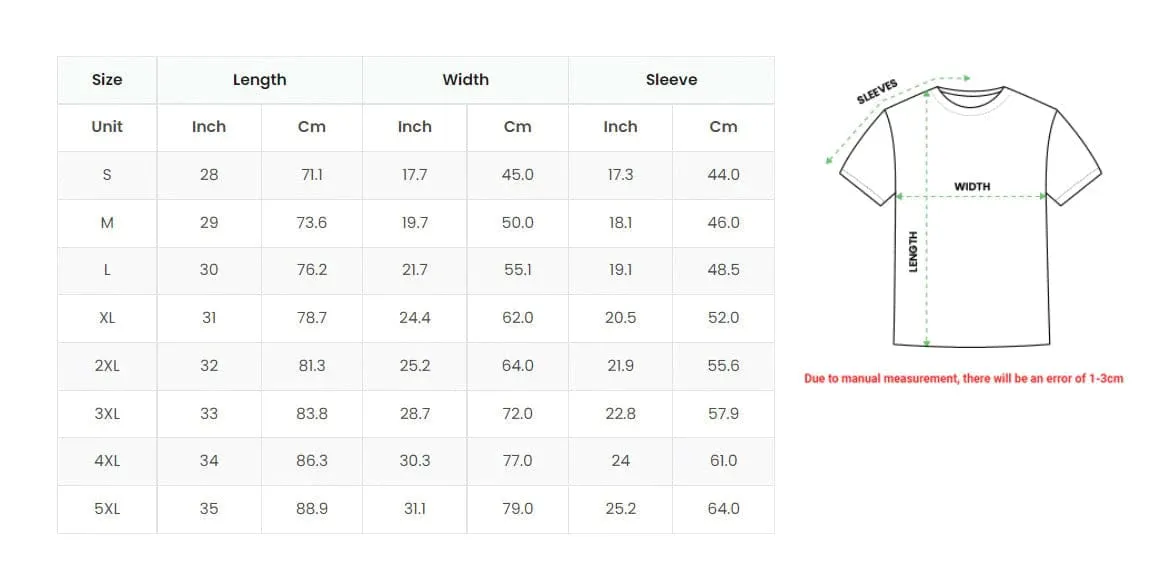The image size is (1150, 584).
Task: Click the 5XL size row label
Action: pyautogui.click(x=107, y=508)
